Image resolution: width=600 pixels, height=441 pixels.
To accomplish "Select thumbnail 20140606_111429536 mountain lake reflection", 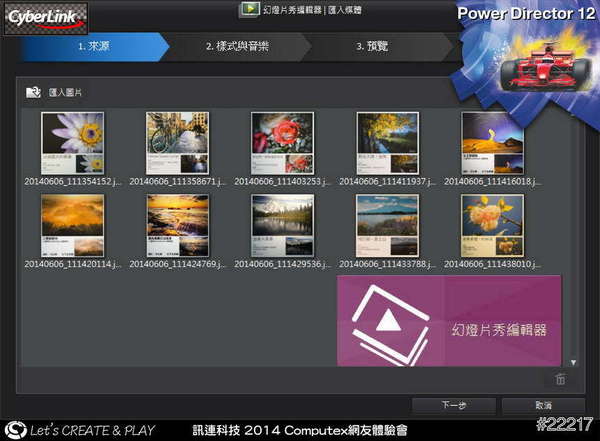I will click(282, 225).
